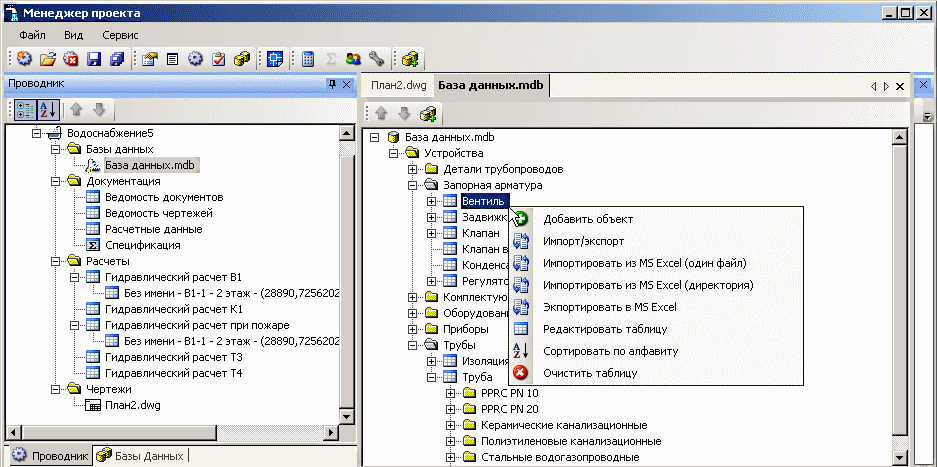The image size is (937, 467).
Task: Toggle categorized view in Проводник toolbar
Action: (25, 109)
